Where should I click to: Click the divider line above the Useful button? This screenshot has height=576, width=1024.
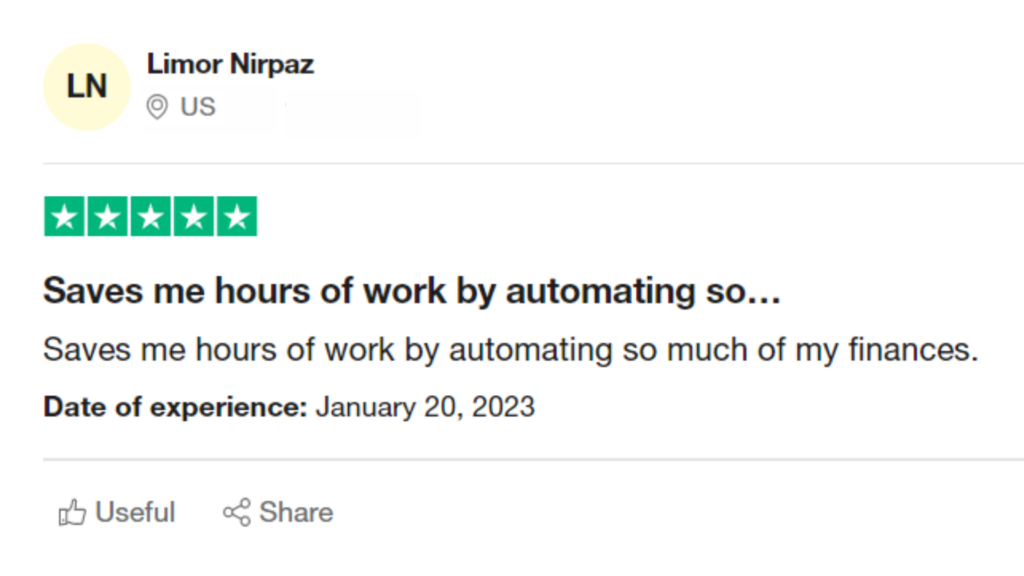click(534, 460)
